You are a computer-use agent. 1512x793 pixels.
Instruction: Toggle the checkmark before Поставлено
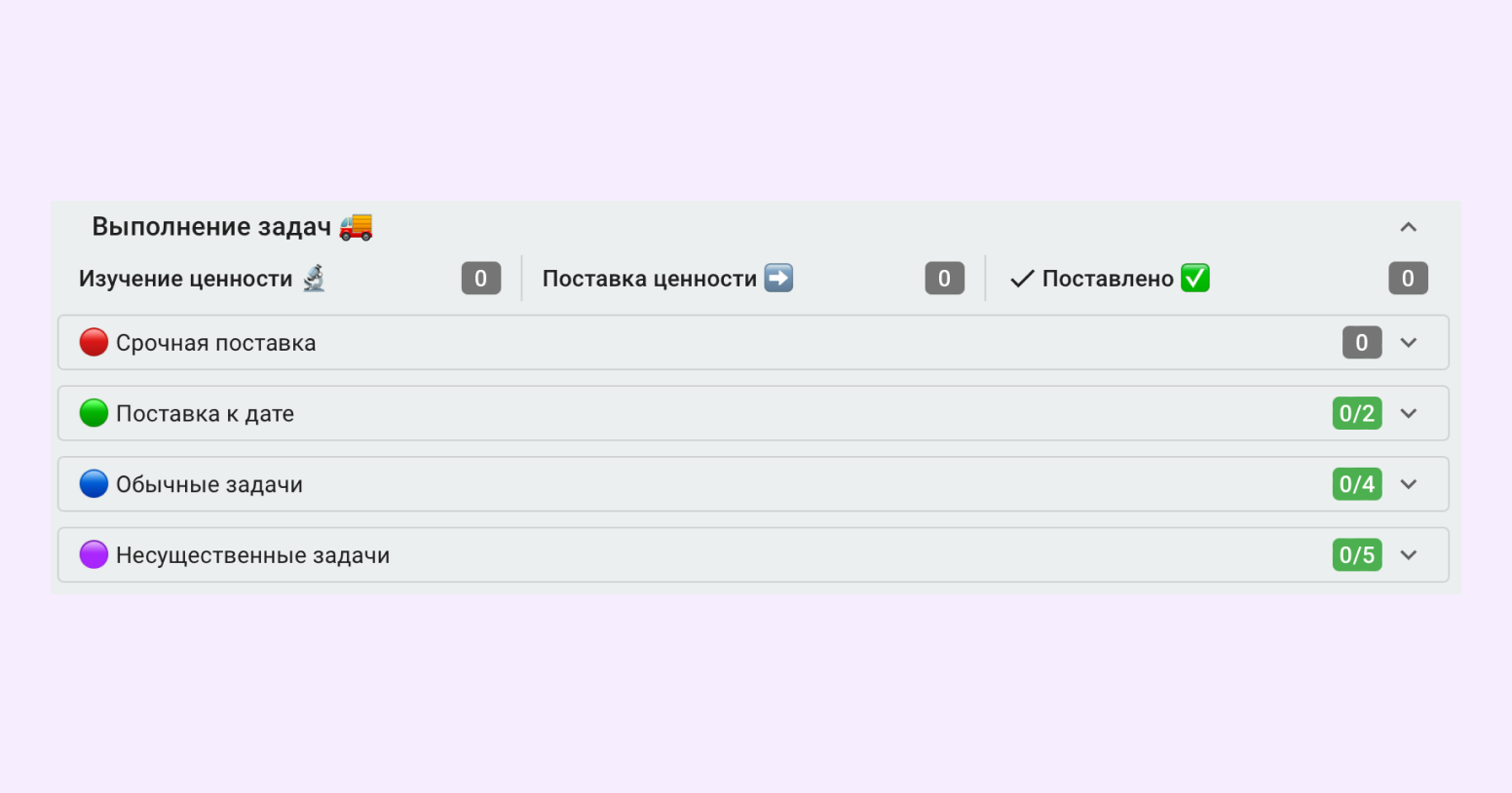point(1021,278)
